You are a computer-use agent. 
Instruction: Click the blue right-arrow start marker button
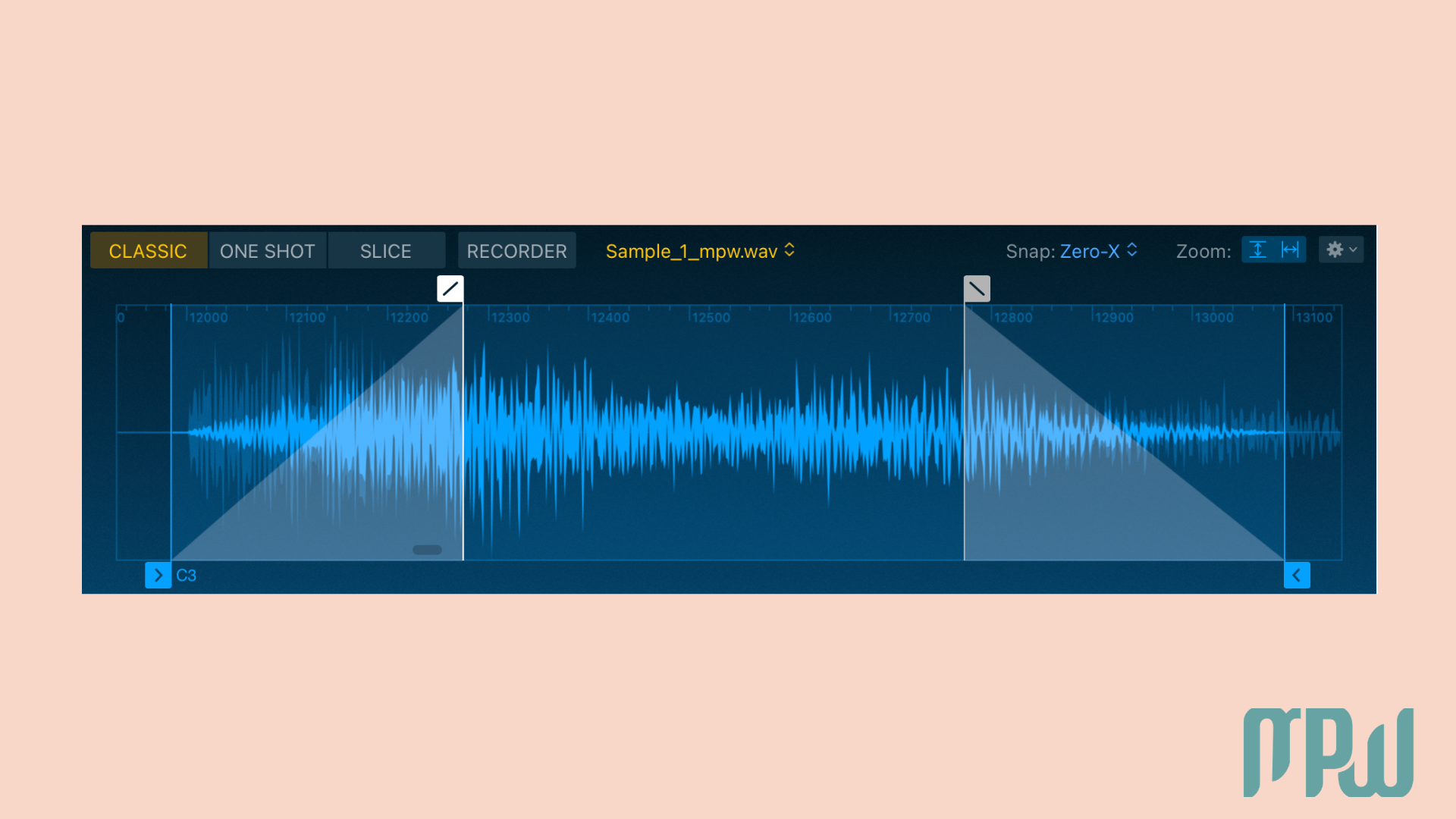point(158,575)
